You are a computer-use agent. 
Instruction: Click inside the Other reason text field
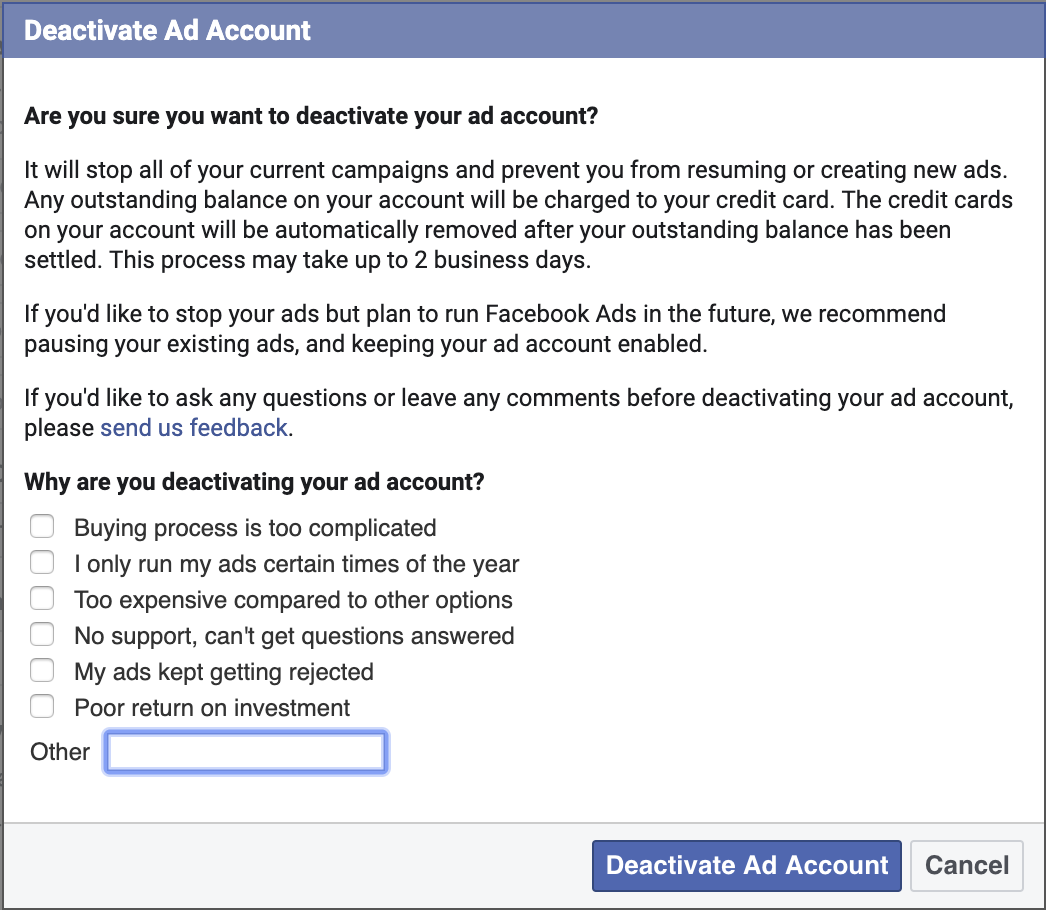point(245,753)
